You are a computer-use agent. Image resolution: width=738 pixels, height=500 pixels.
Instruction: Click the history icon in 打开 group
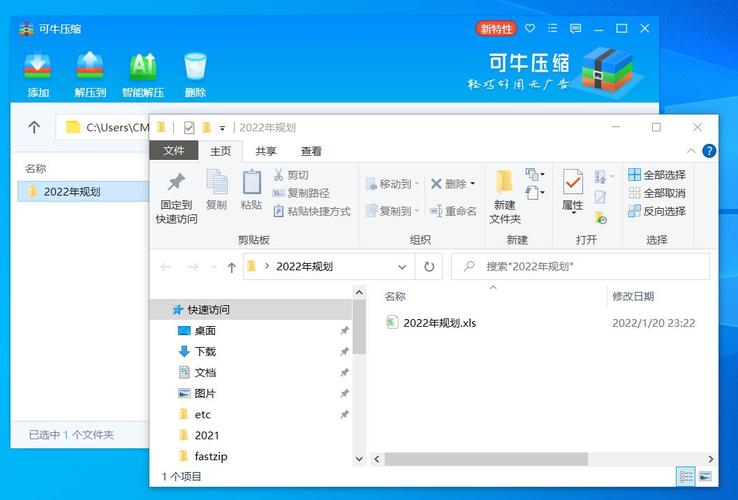coord(601,218)
